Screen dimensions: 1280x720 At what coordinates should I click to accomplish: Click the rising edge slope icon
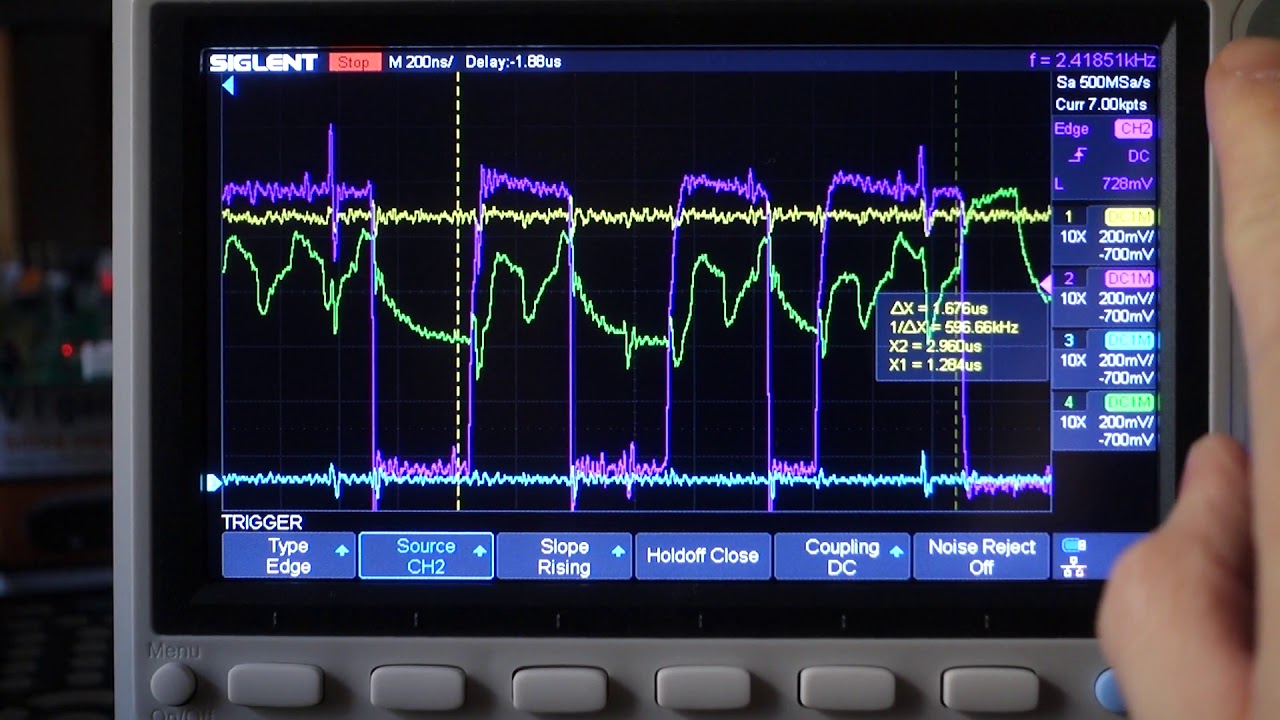pos(1078,156)
